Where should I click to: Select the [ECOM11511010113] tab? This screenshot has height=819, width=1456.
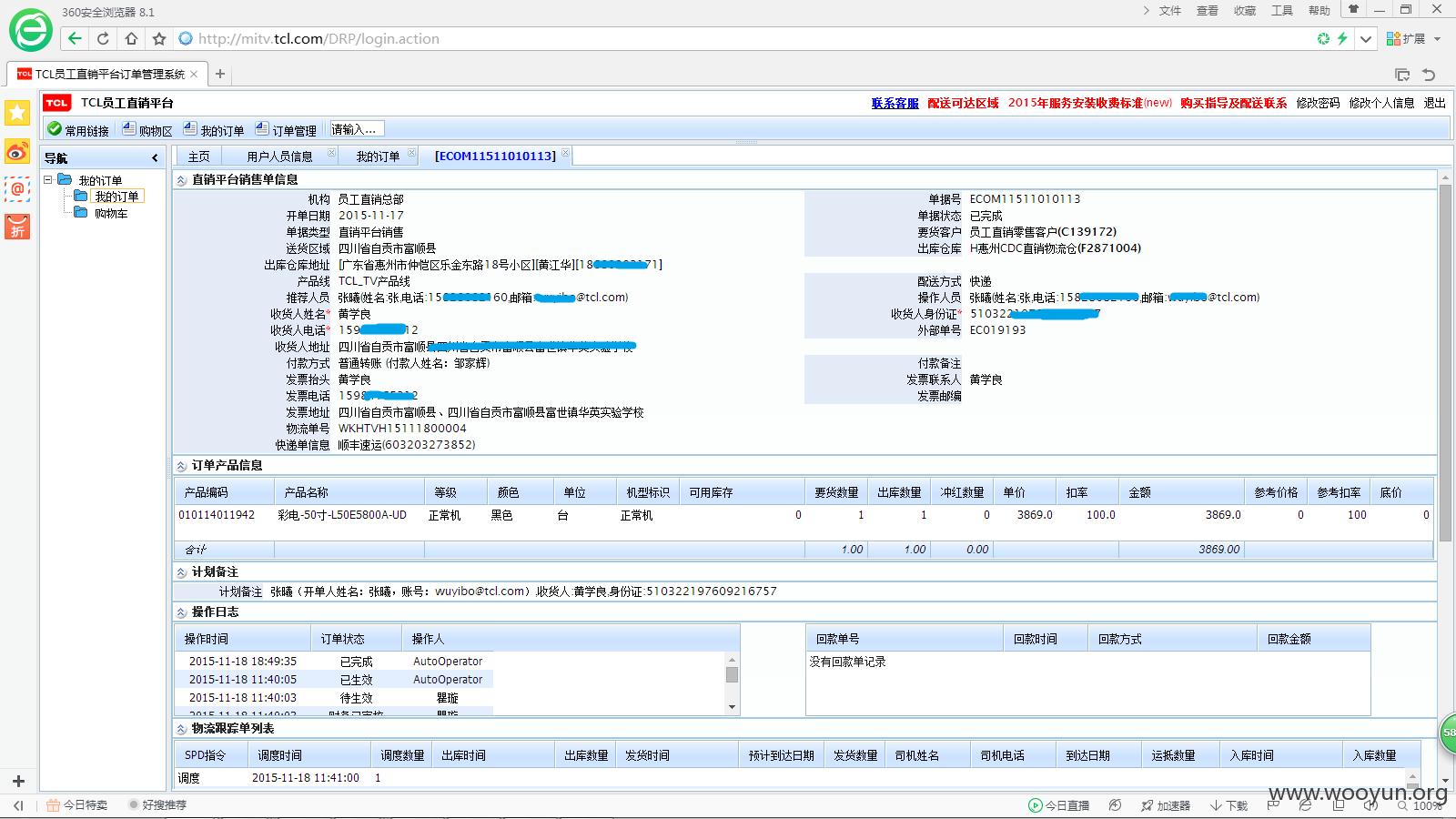point(495,157)
